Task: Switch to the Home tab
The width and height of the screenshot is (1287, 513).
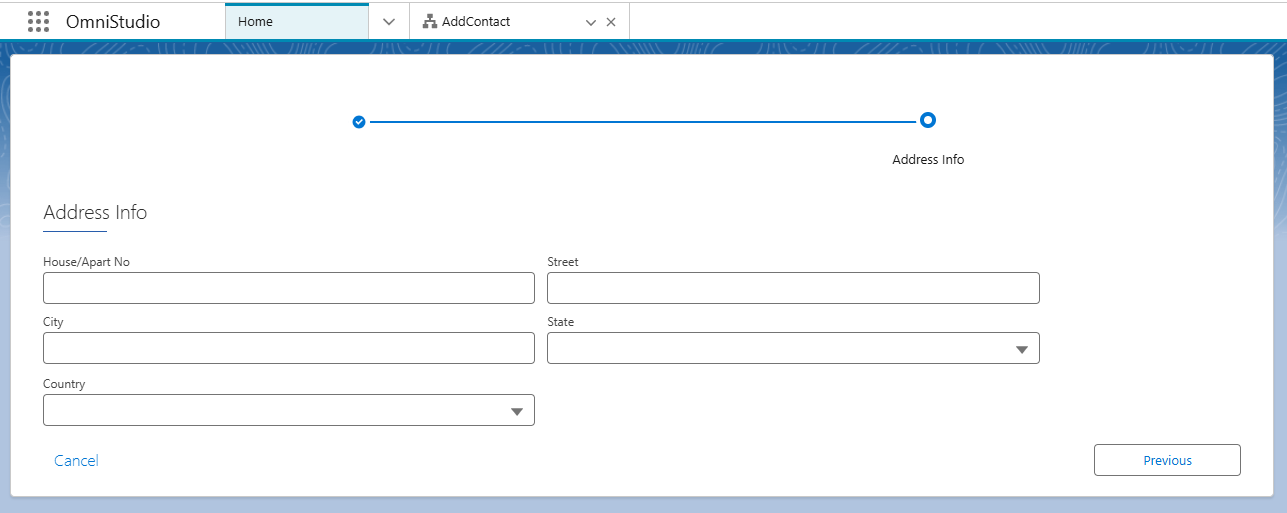Action: (x=296, y=22)
